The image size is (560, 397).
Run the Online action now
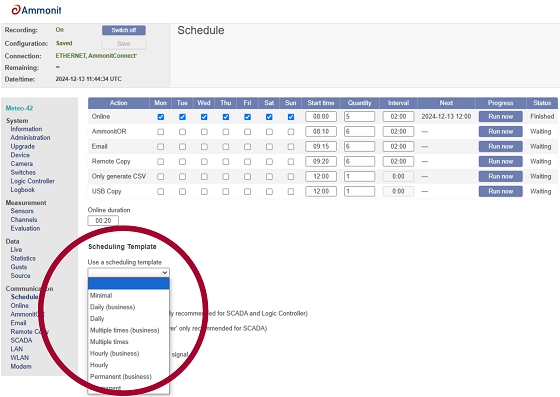click(x=500, y=117)
